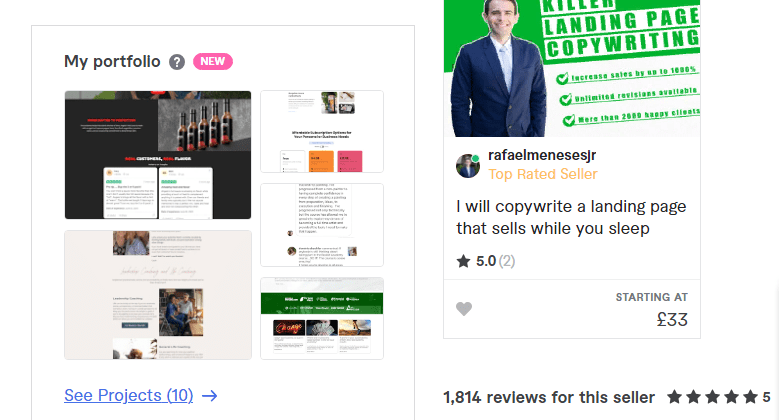Open the See Projects (10) link
The height and width of the screenshot is (420, 779).
129,395
